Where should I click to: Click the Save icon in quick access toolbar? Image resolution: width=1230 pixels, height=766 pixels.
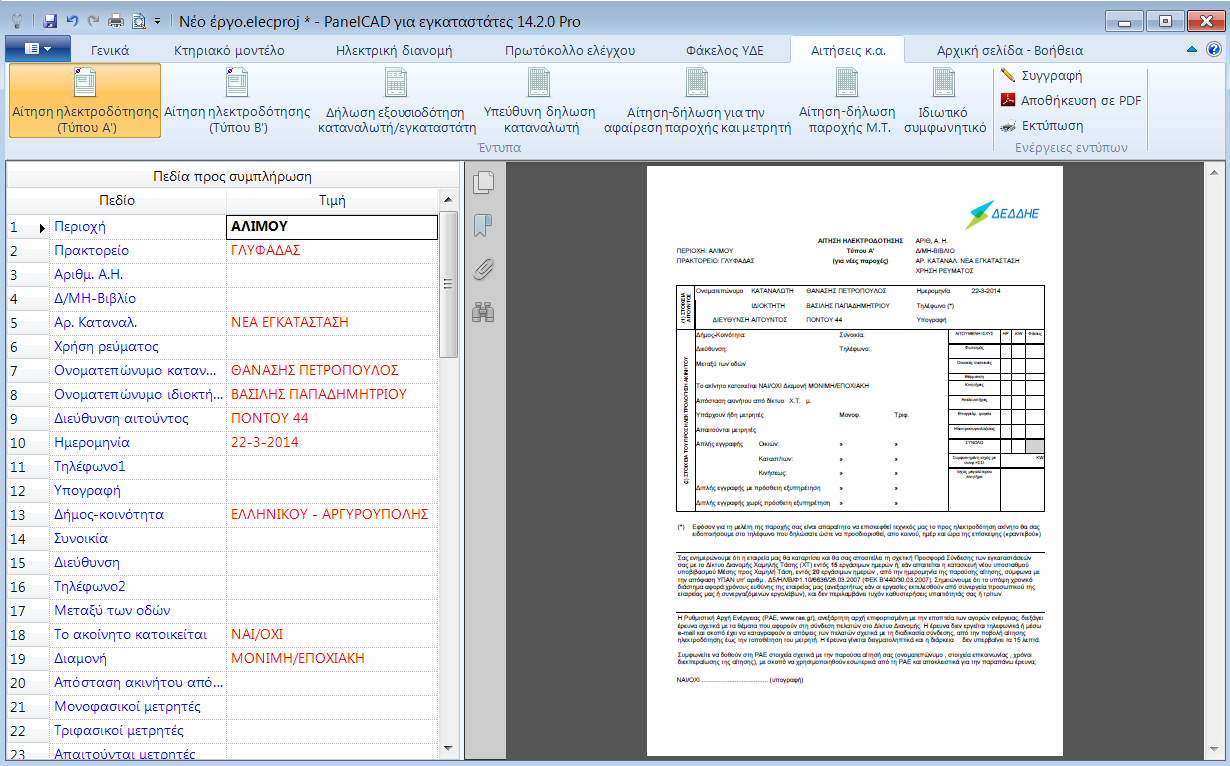(50, 21)
